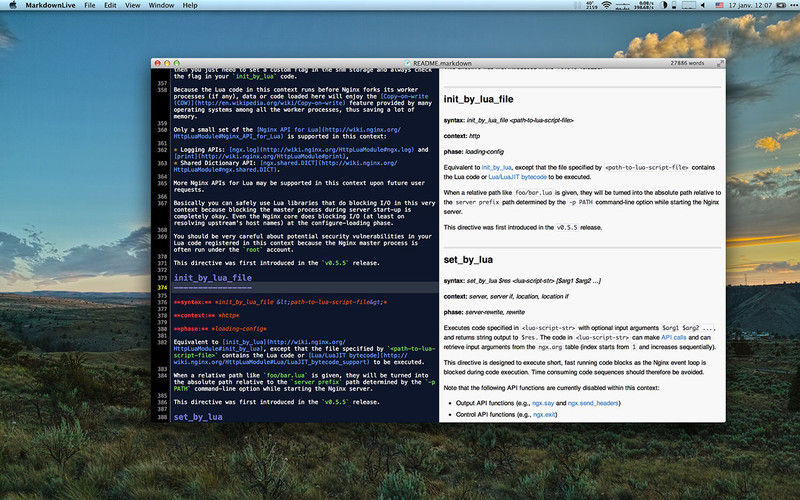Click the Copy-on-write link text in editor

pyautogui.click(x=405, y=96)
